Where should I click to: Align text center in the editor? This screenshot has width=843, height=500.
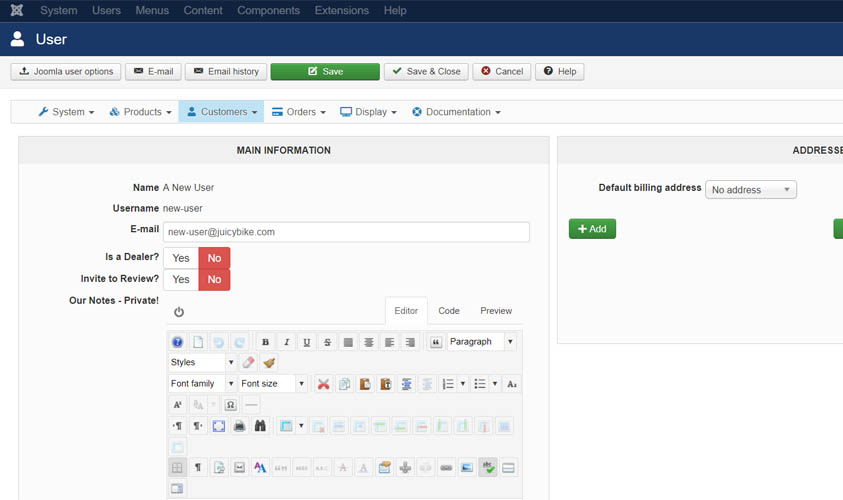[x=369, y=342]
